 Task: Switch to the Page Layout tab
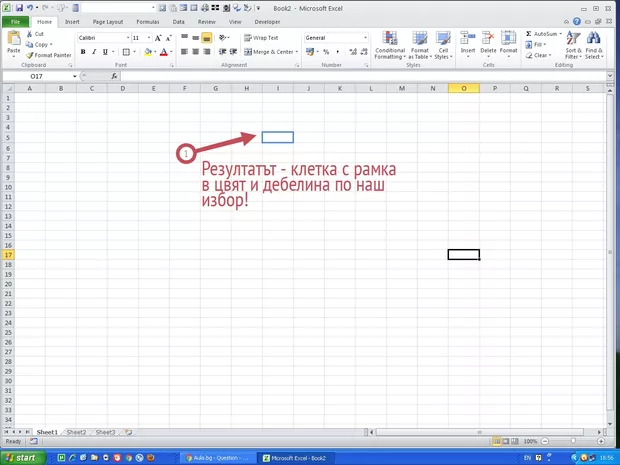[x=107, y=21]
